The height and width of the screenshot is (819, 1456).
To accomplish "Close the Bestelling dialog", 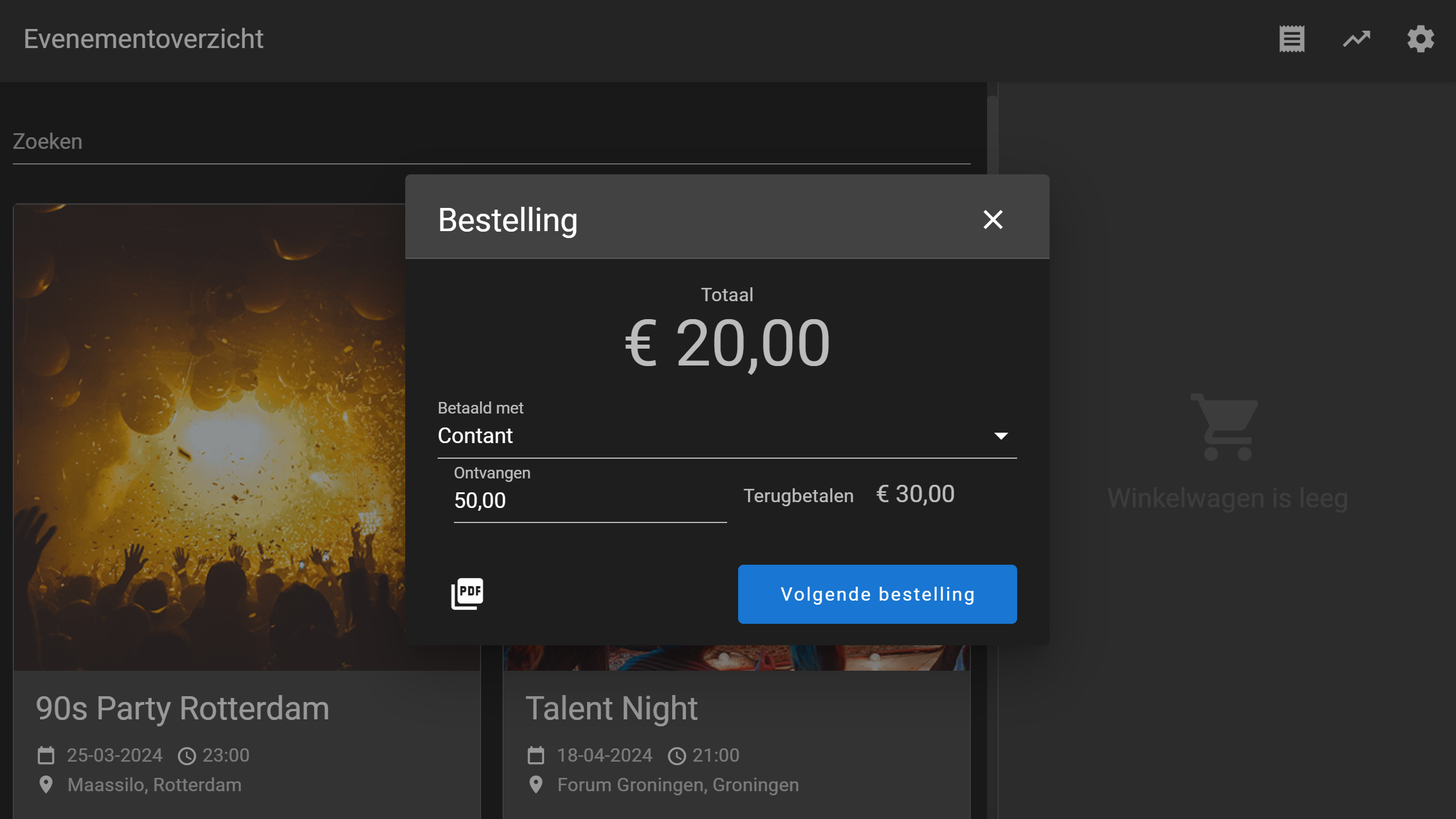I will coord(993,220).
